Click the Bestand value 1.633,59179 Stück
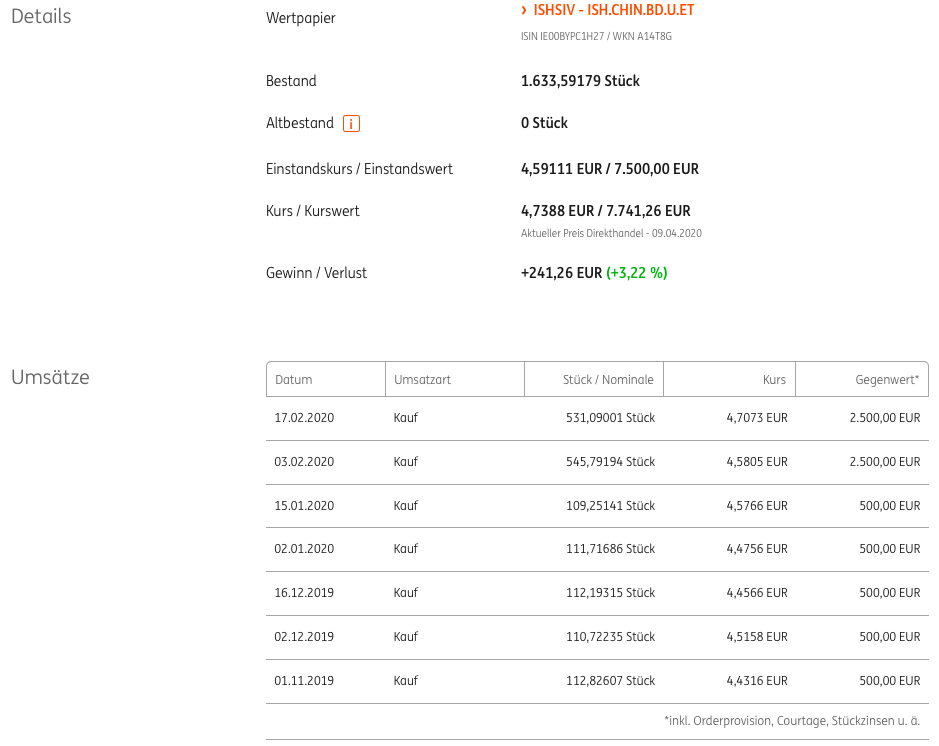This screenshot has height=746, width=939. (580, 81)
